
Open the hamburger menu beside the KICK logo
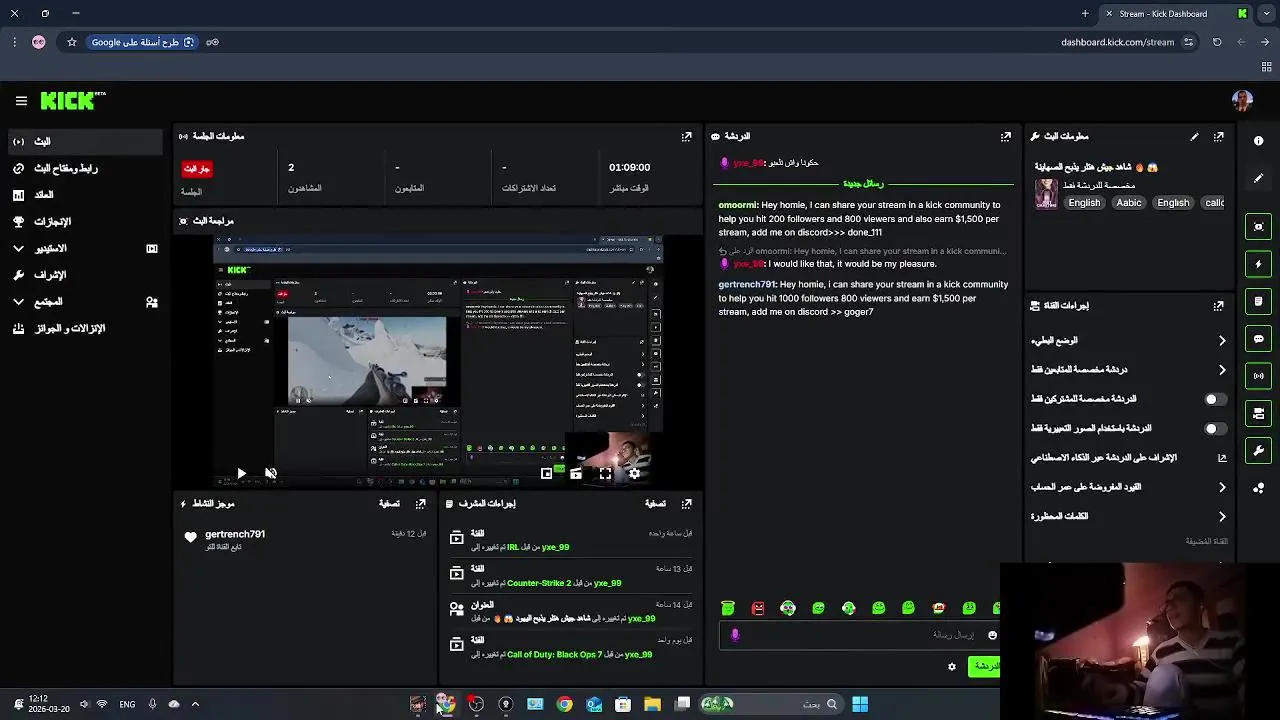pos(21,101)
